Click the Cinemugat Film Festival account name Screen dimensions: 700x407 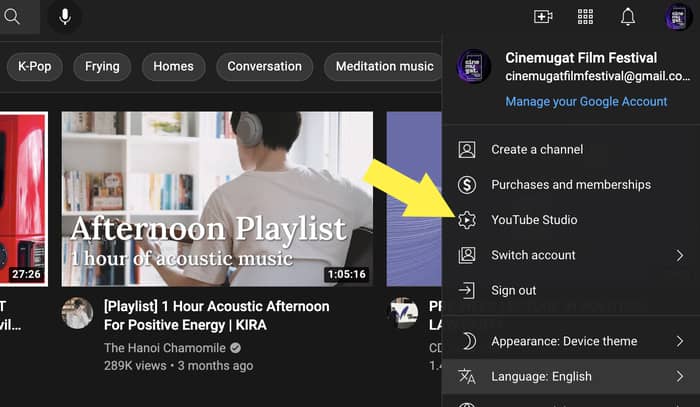(x=581, y=58)
